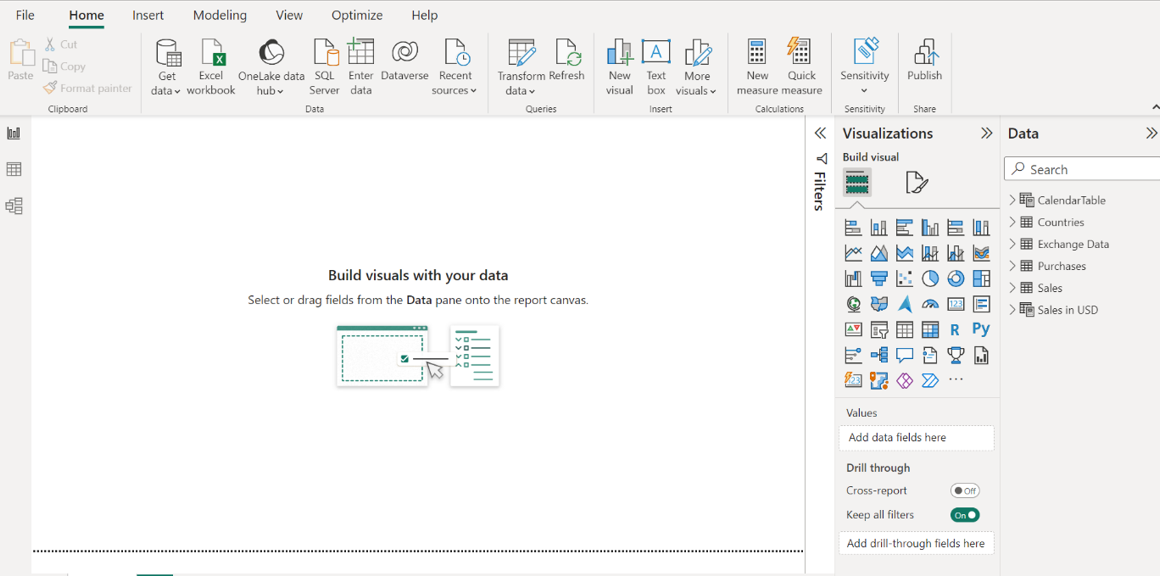Turn off Keep all filters toggle
The width and height of the screenshot is (1160, 576).
(x=964, y=515)
